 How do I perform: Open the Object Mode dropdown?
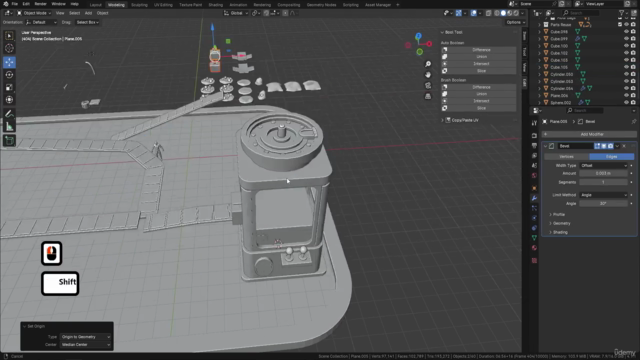point(34,13)
